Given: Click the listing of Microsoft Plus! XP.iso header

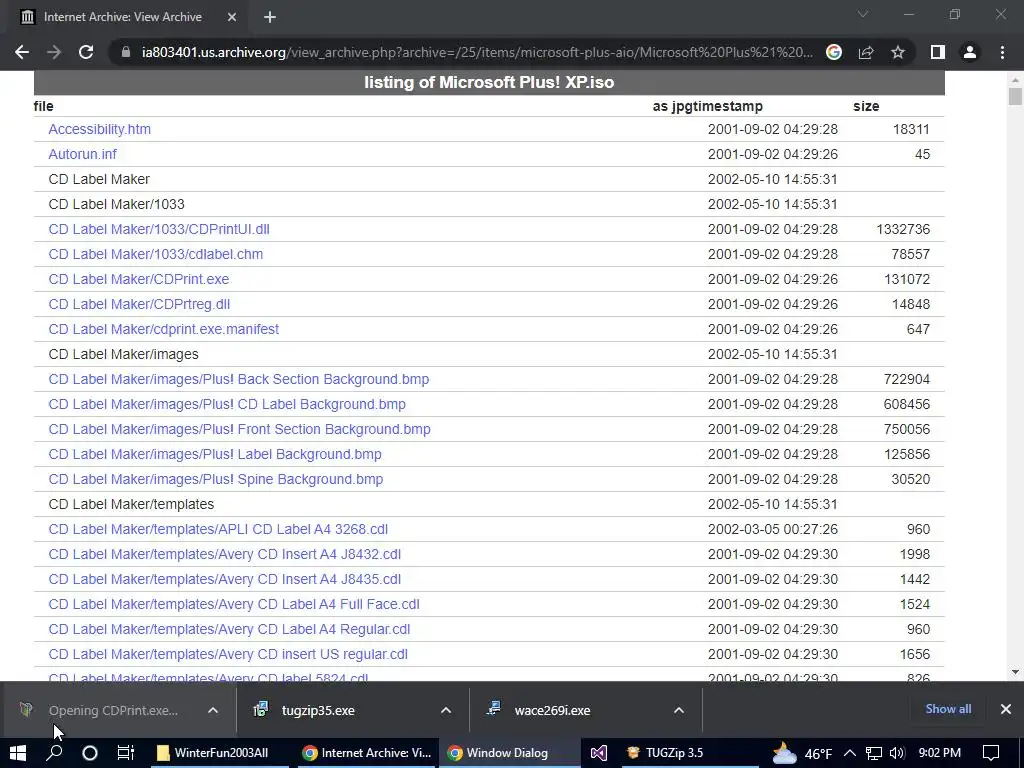Looking at the screenshot, I should [x=489, y=82].
